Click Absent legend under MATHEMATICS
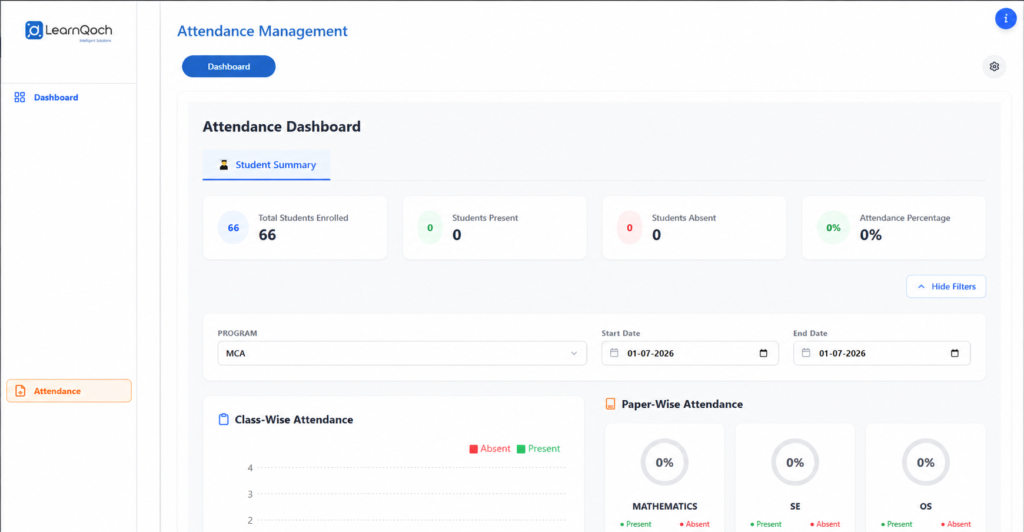Image resolution: width=1024 pixels, height=532 pixels. pos(694,524)
